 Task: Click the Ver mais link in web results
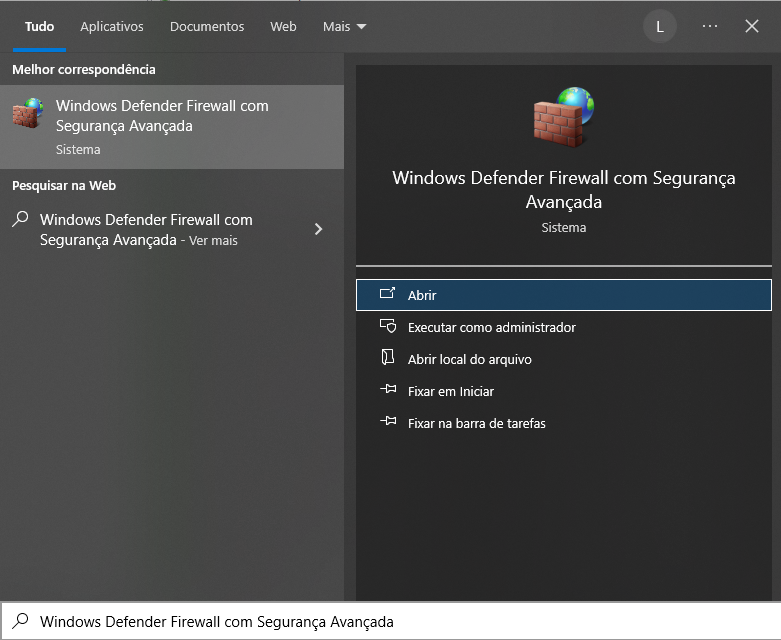(213, 241)
